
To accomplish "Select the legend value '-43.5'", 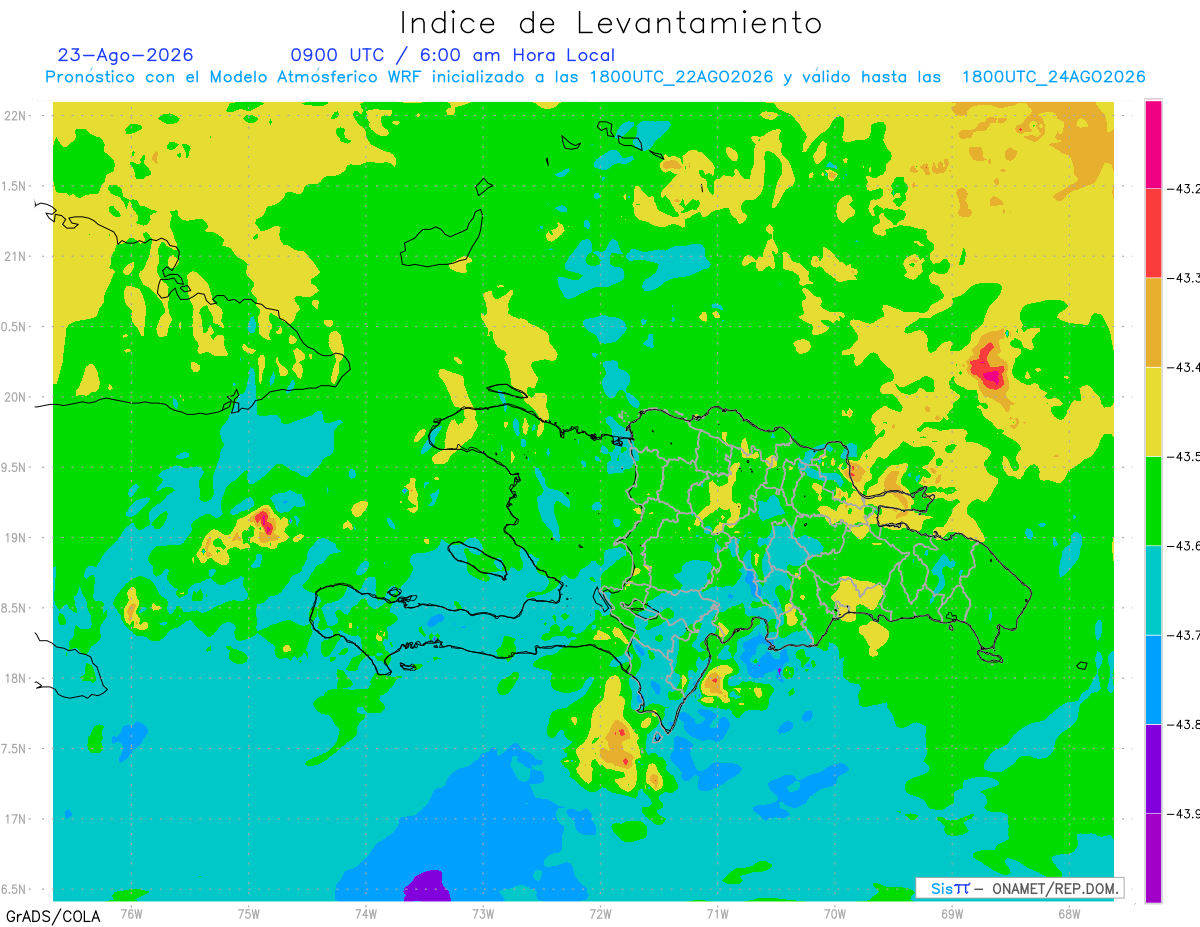I will tap(1184, 456).
